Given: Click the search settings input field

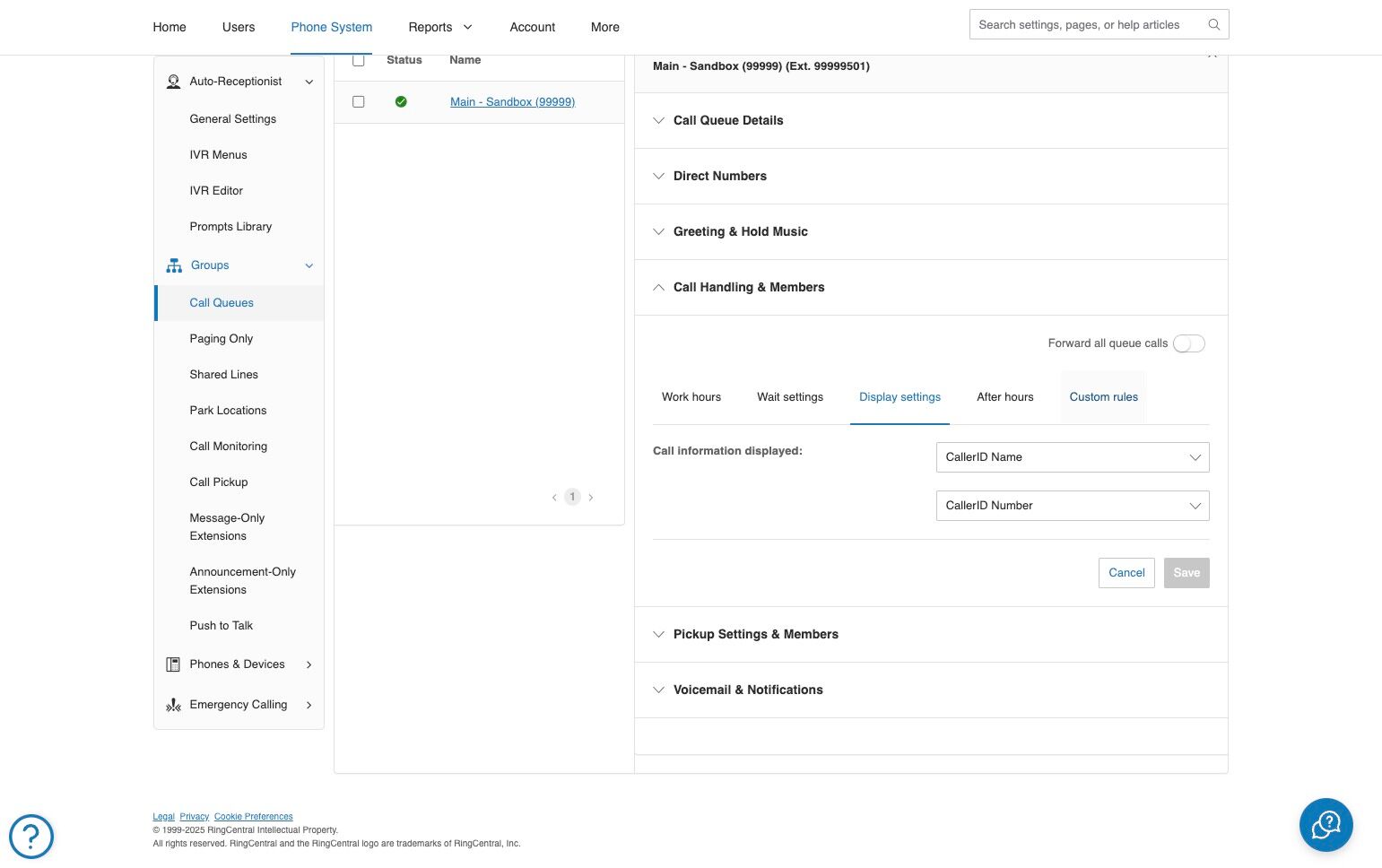Looking at the screenshot, I should [x=1085, y=25].
